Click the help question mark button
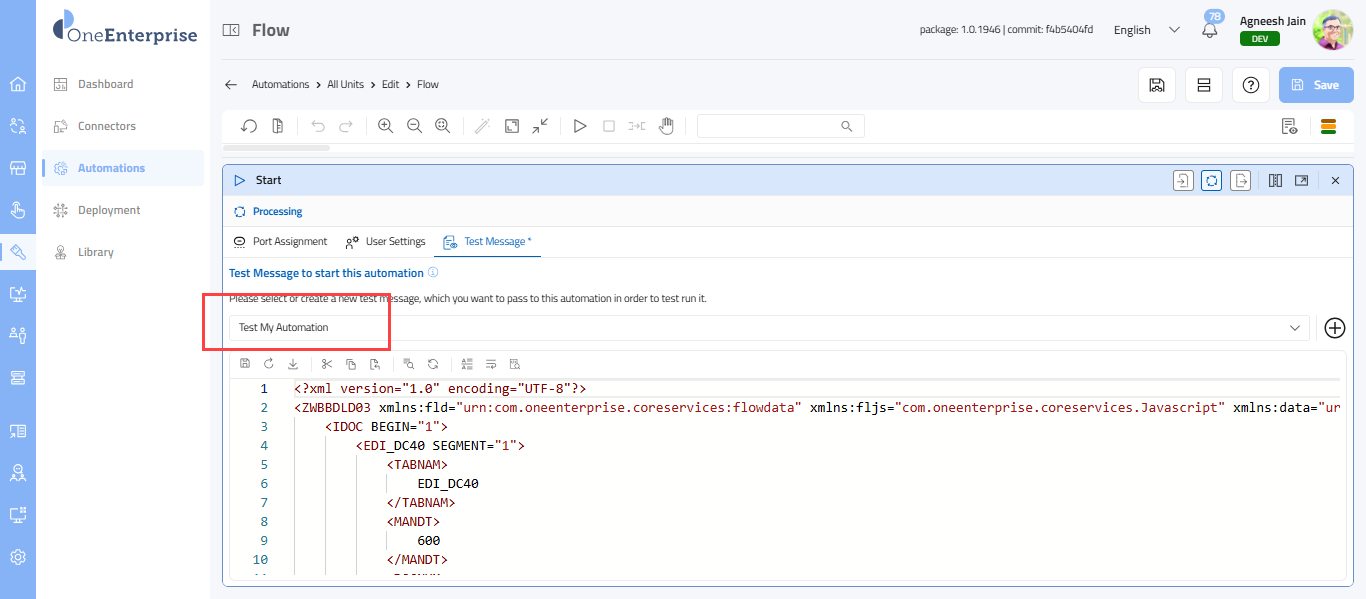The image size is (1366, 599). 1250,85
